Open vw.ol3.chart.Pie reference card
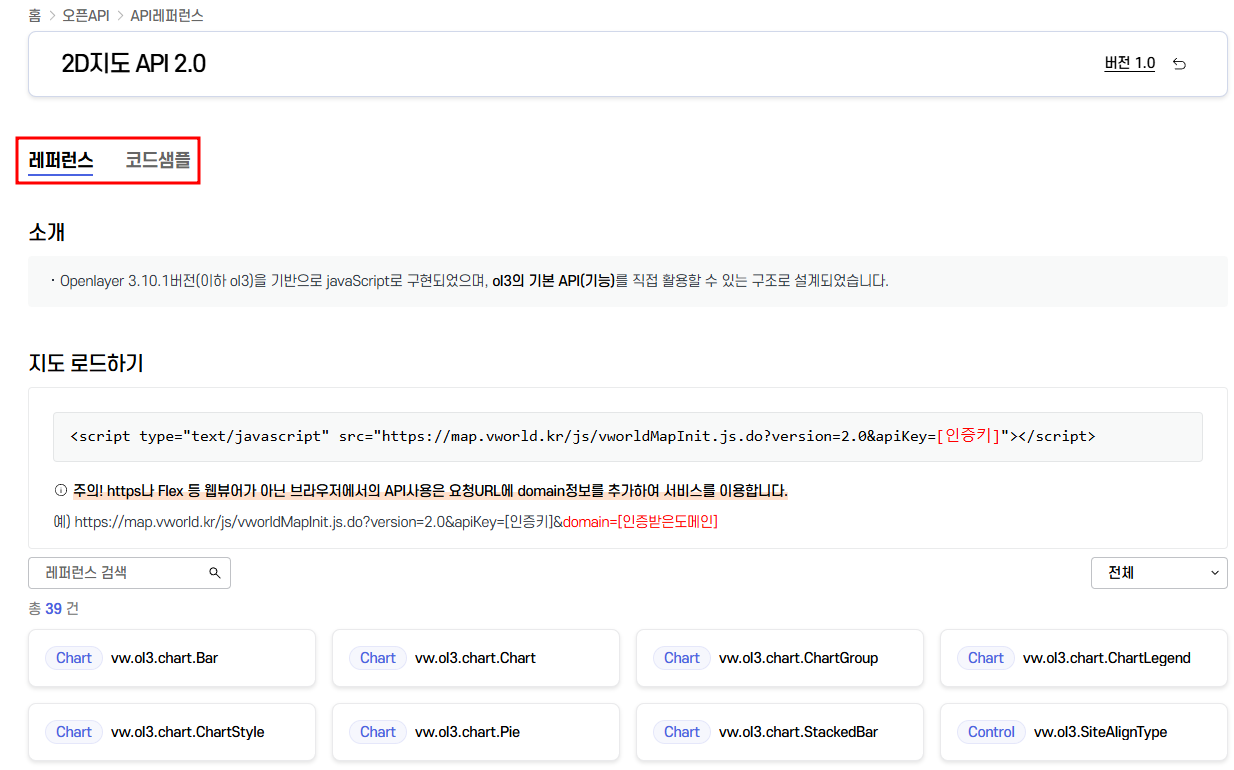The image size is (1234, 770). point(476,732)
